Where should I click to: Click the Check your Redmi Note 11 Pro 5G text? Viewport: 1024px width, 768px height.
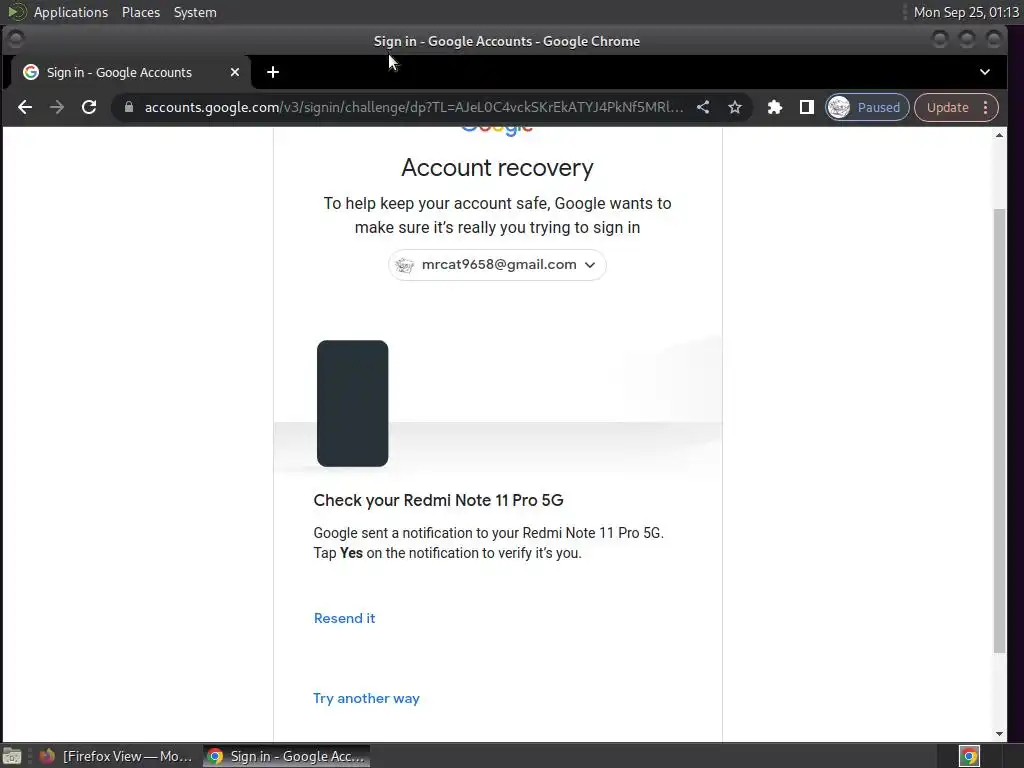coord(438,500)
